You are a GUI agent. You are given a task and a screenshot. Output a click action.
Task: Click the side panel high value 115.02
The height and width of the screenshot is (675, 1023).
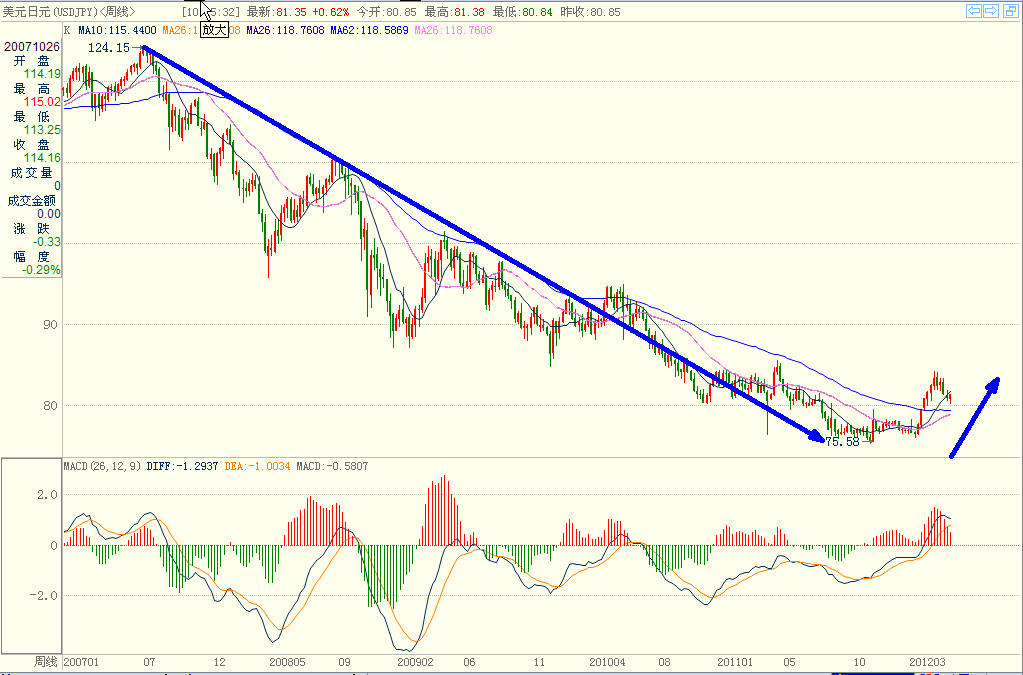42,102
